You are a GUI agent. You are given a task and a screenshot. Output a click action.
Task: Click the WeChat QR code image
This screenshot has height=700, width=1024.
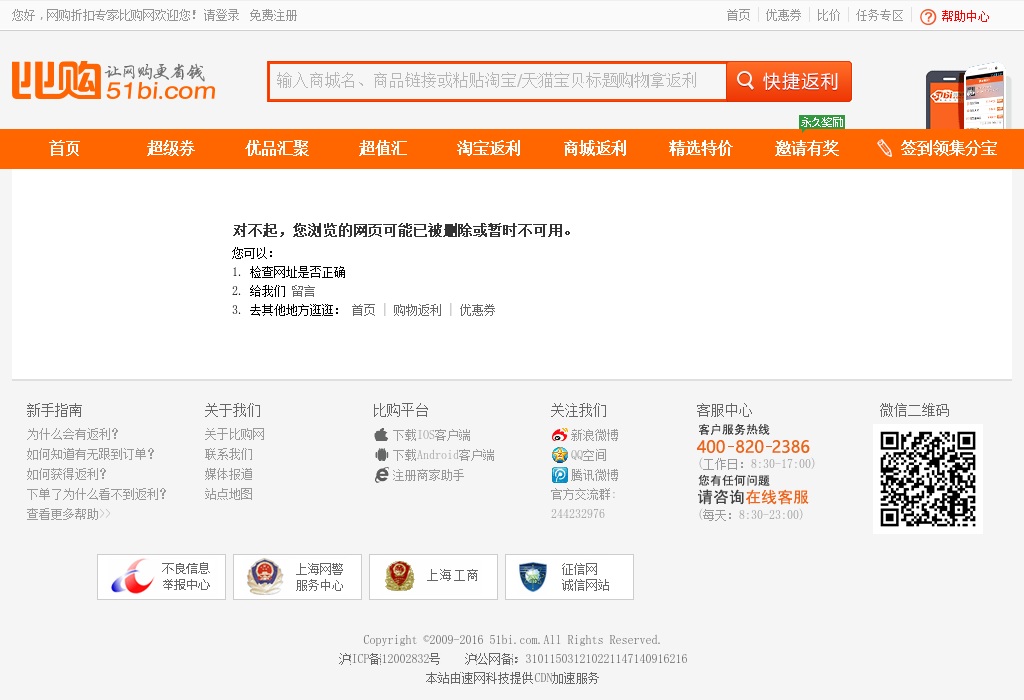[927, 479]
